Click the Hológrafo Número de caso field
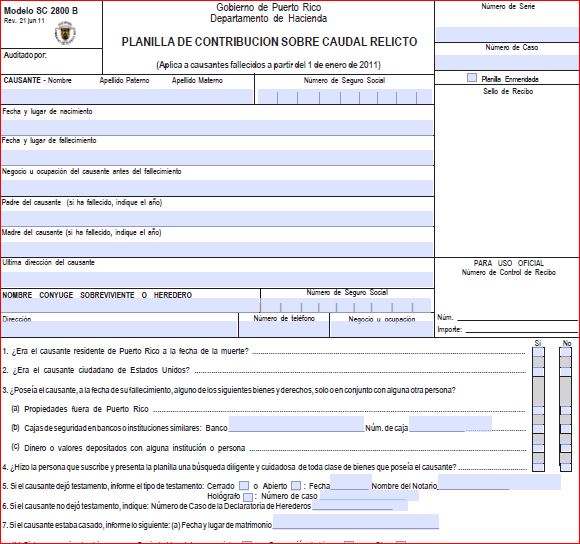 pos(369,496)
